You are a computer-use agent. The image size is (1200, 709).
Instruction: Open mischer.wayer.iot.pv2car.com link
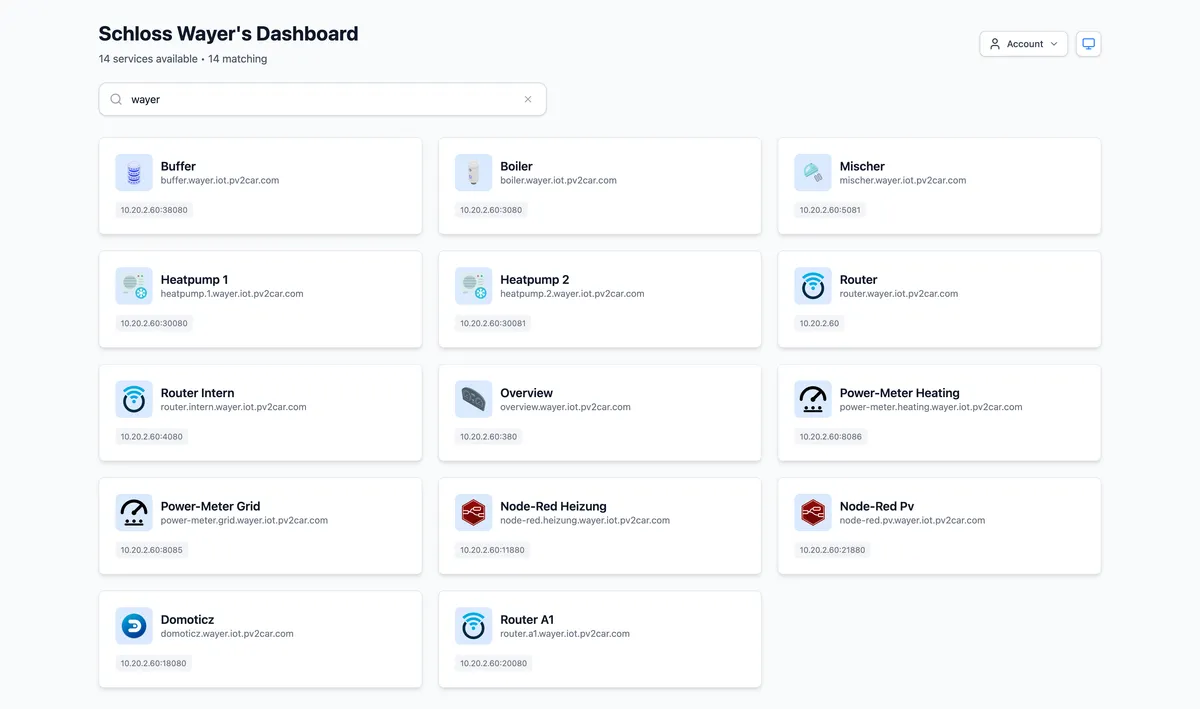(903, 181)
